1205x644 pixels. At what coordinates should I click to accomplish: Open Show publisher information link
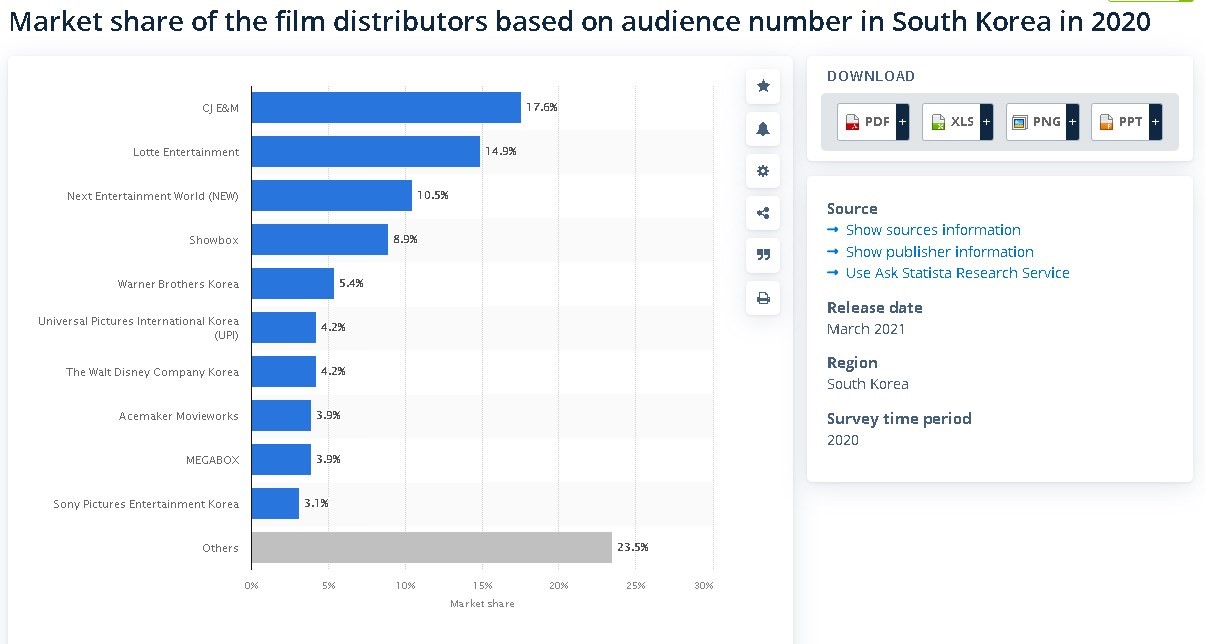[939, 252]
